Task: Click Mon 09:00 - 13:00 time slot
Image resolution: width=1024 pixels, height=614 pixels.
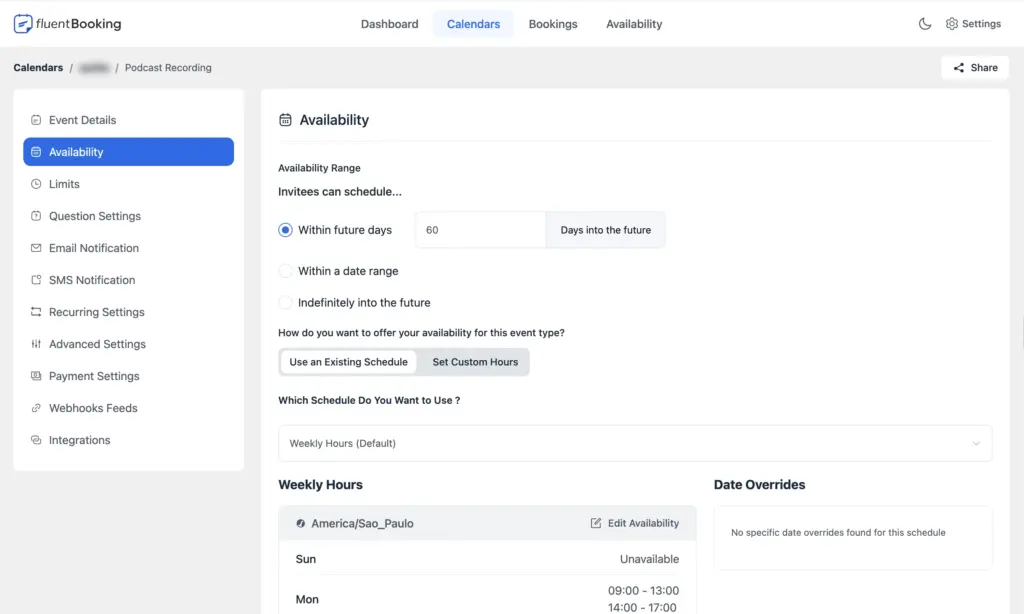Action: [643, 590]
